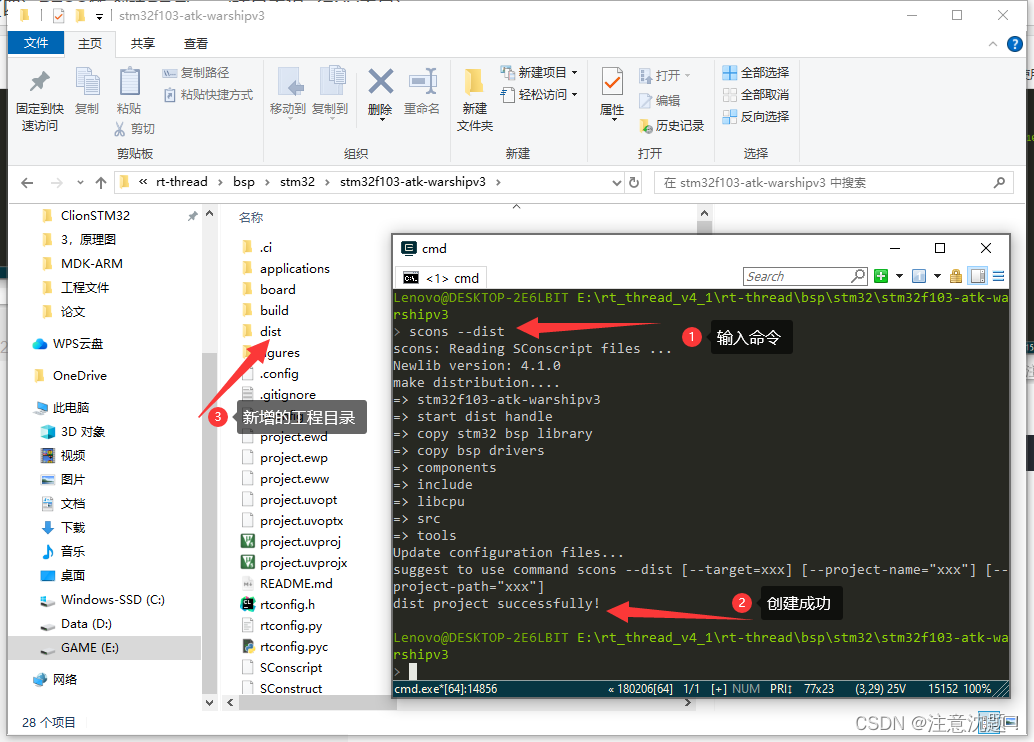The image size is (1034, 742).
Task: Click the Pin to Quick access icon
Action: point(40,82)
